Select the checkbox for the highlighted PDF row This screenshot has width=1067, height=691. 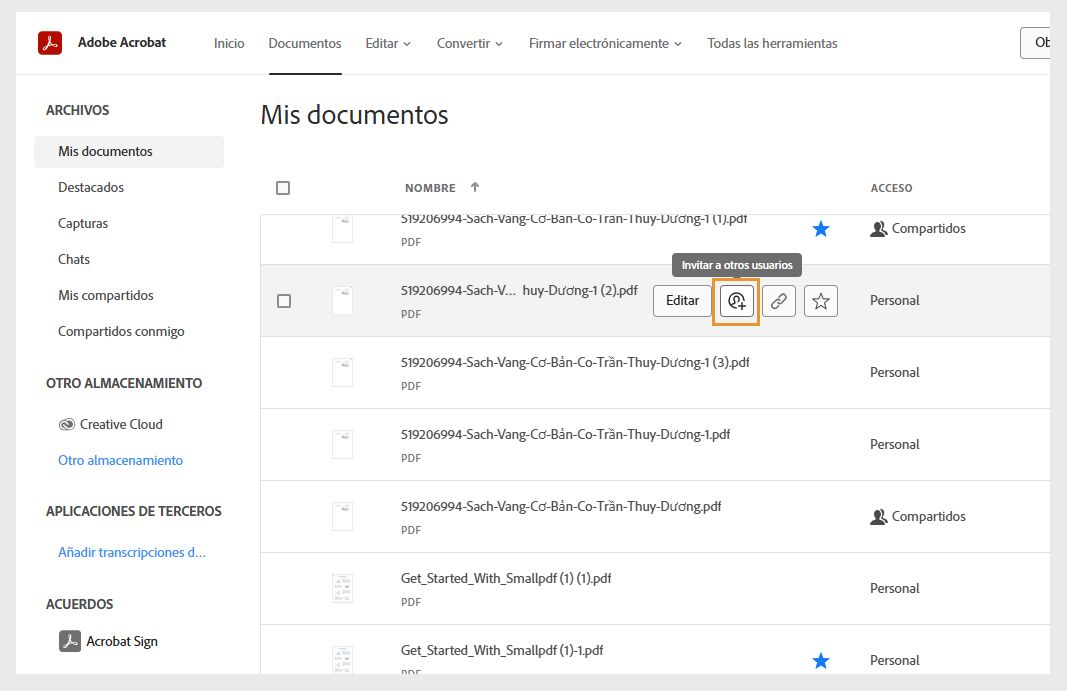(x=283, y=300)
